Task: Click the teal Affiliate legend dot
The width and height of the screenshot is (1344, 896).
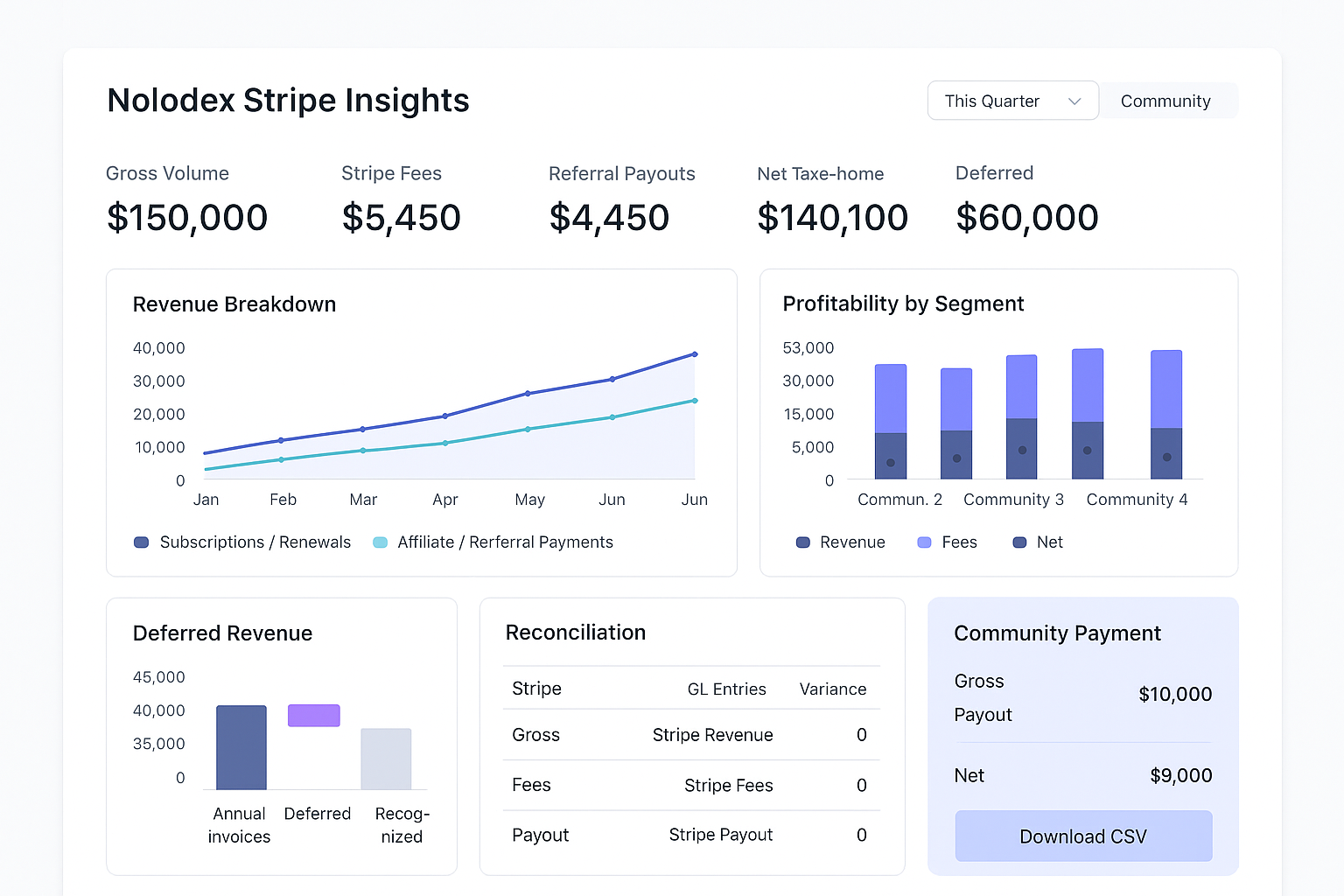Action: 381,542
